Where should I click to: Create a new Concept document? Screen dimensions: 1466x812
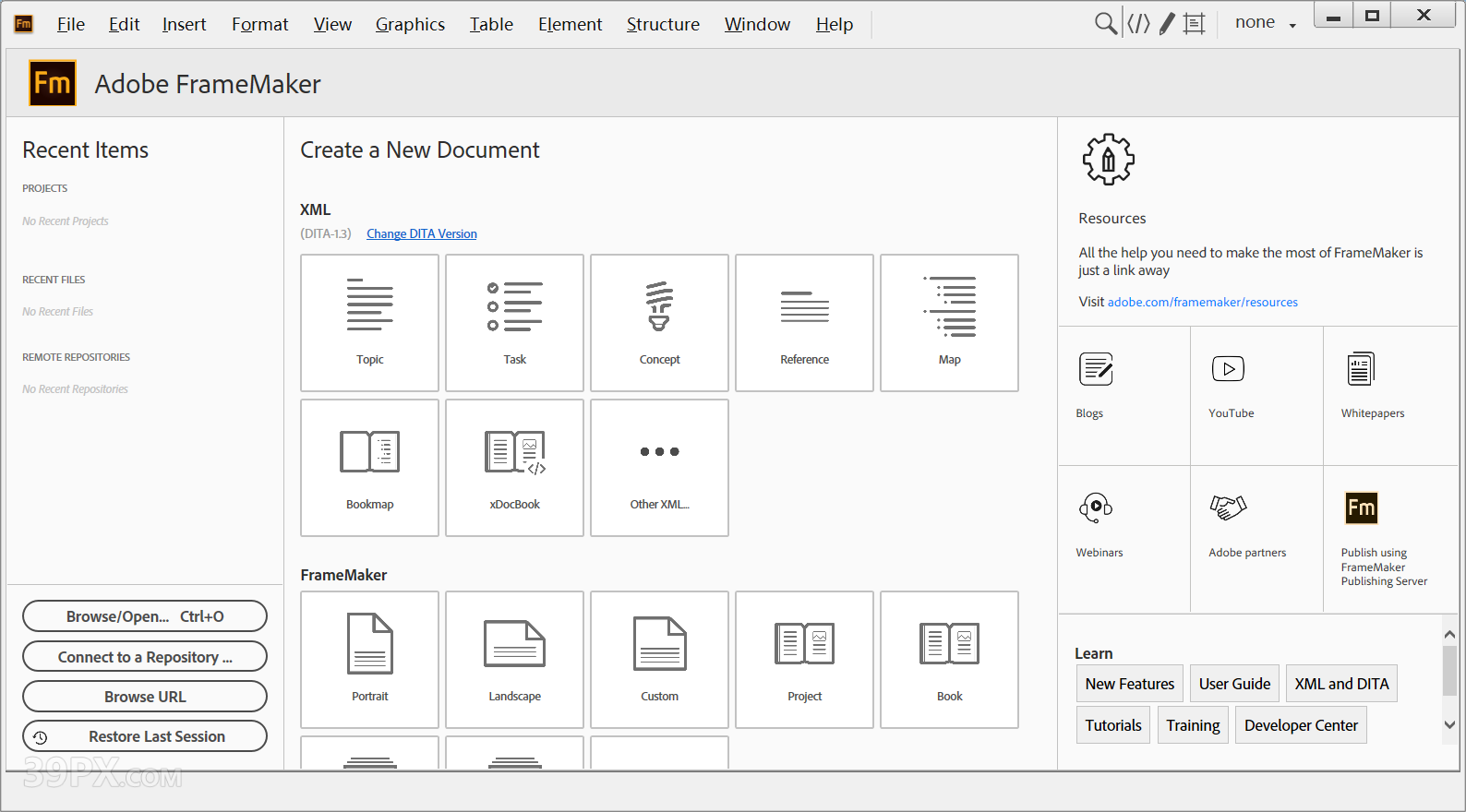[659, 323]
